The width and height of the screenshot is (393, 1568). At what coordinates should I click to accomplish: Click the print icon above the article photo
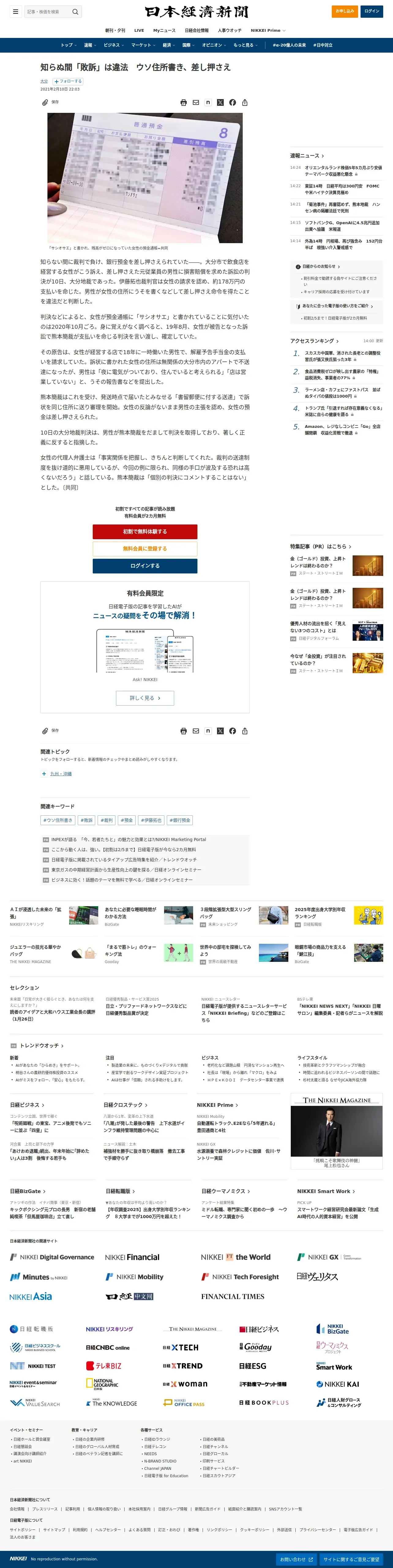coord(184,103)
